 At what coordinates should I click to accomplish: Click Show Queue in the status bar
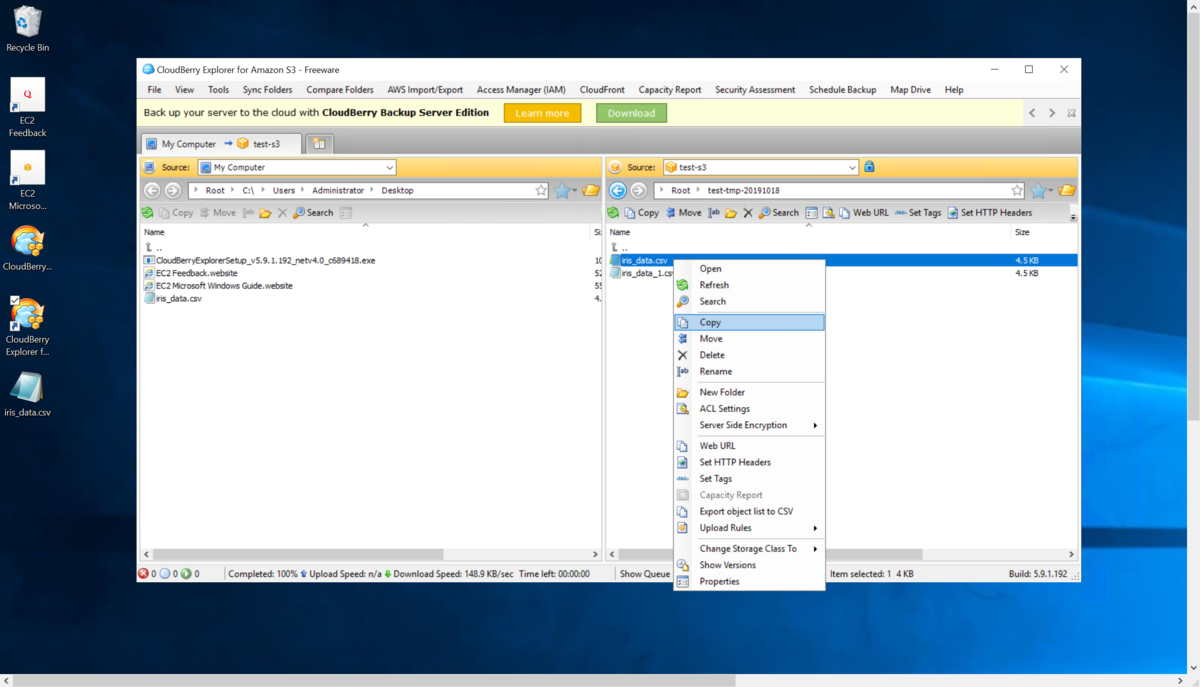644,574
